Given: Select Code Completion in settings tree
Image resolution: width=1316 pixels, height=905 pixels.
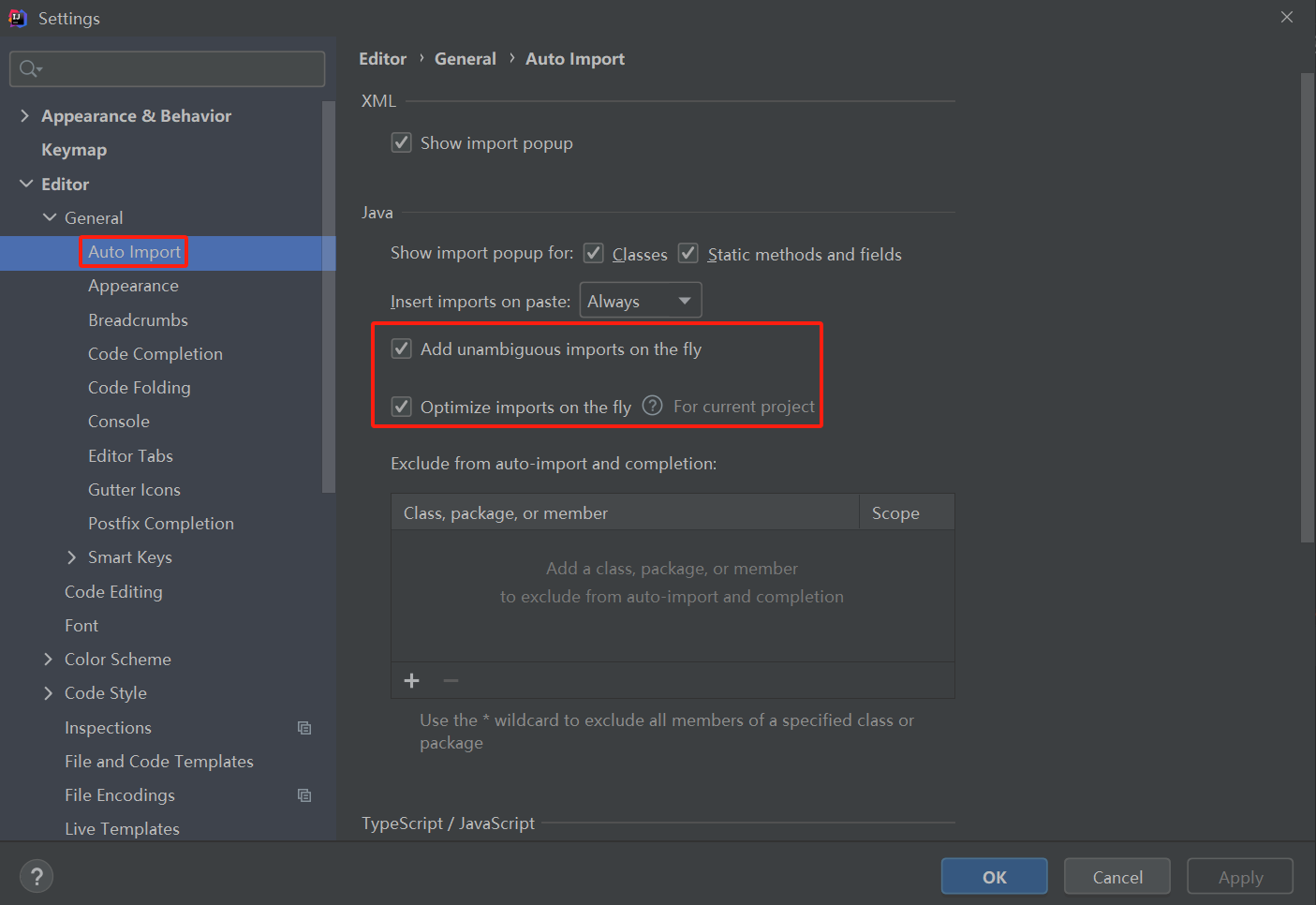Looking at the screenshot, I should (155, 354).
